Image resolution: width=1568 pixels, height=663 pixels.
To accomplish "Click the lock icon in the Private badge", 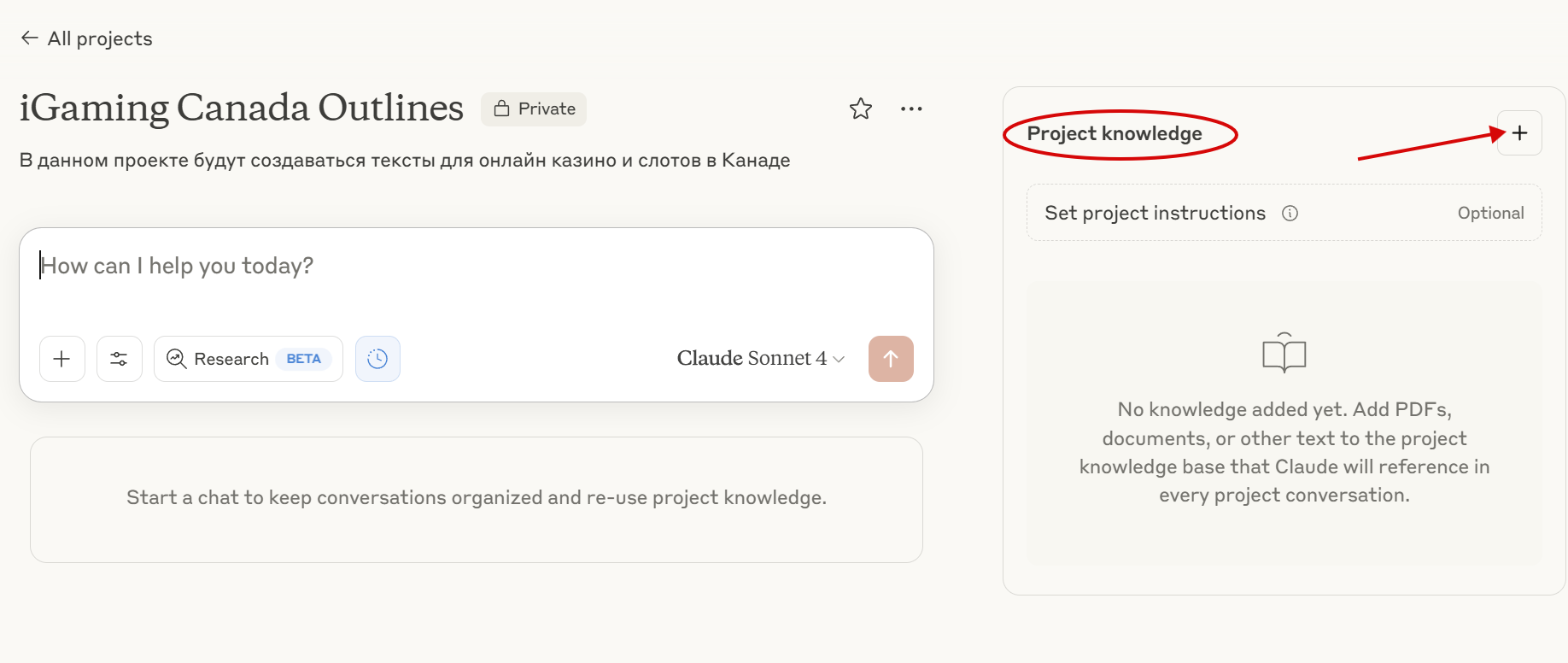I will tap(502, 109).
